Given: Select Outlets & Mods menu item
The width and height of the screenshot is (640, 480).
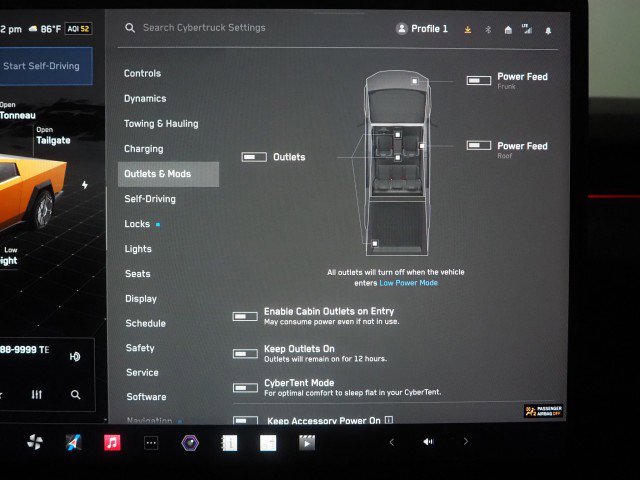Looking at the screenshot, I should pos(168,174).
